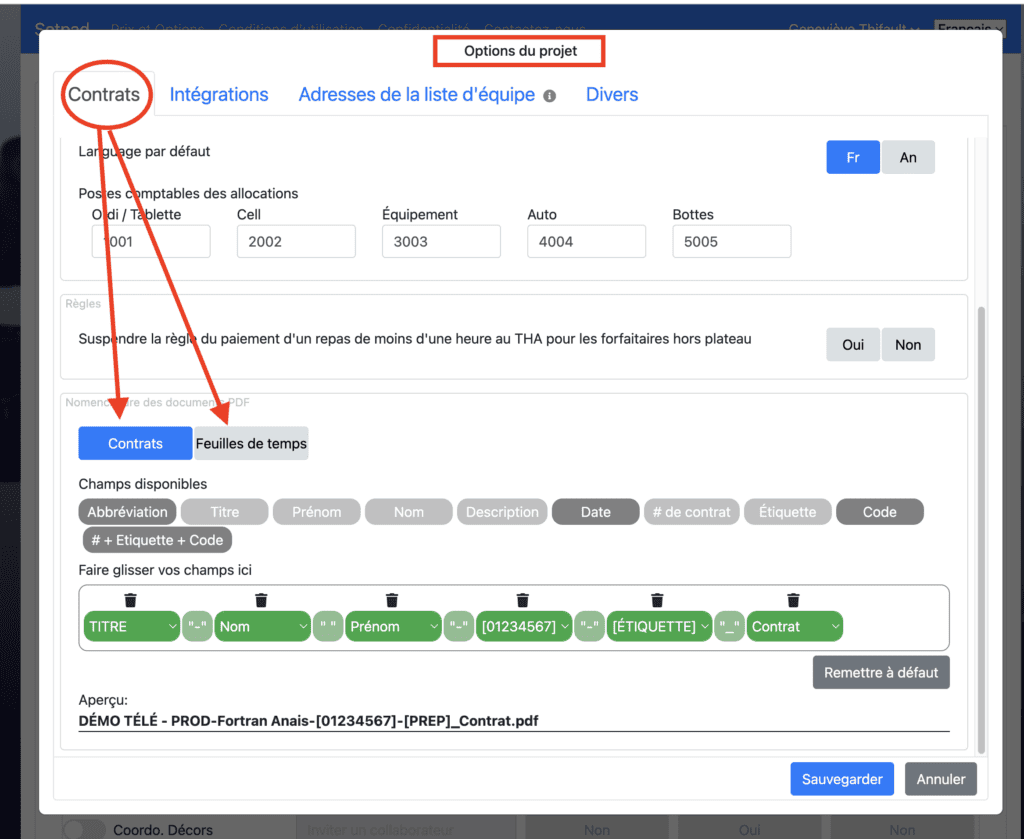1024x839 pixels.
Task: Switch to the Intégrations tab
Action: [x=219, y=95]
